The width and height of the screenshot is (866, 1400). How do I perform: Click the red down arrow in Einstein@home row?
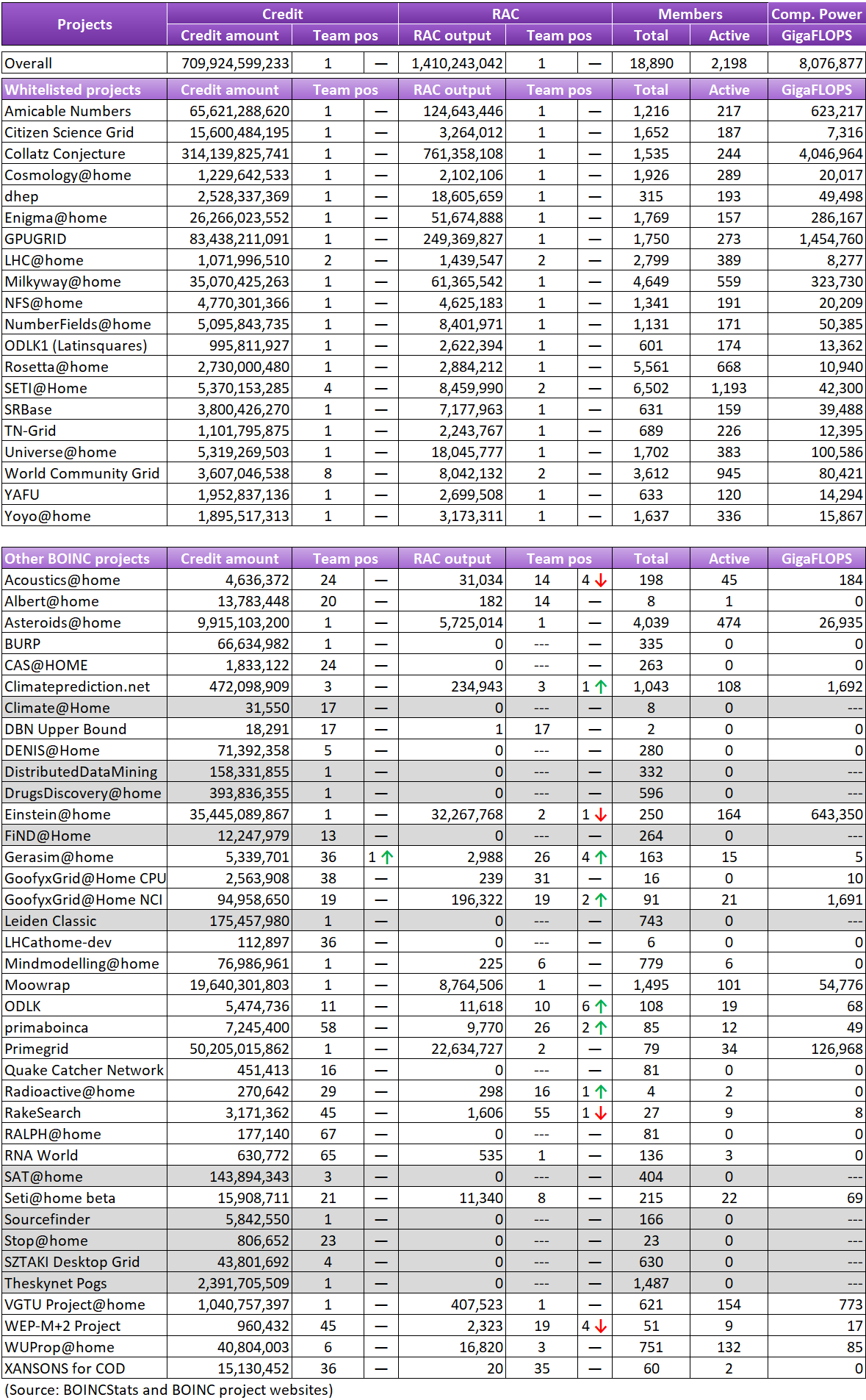click(x=601, y=814)
